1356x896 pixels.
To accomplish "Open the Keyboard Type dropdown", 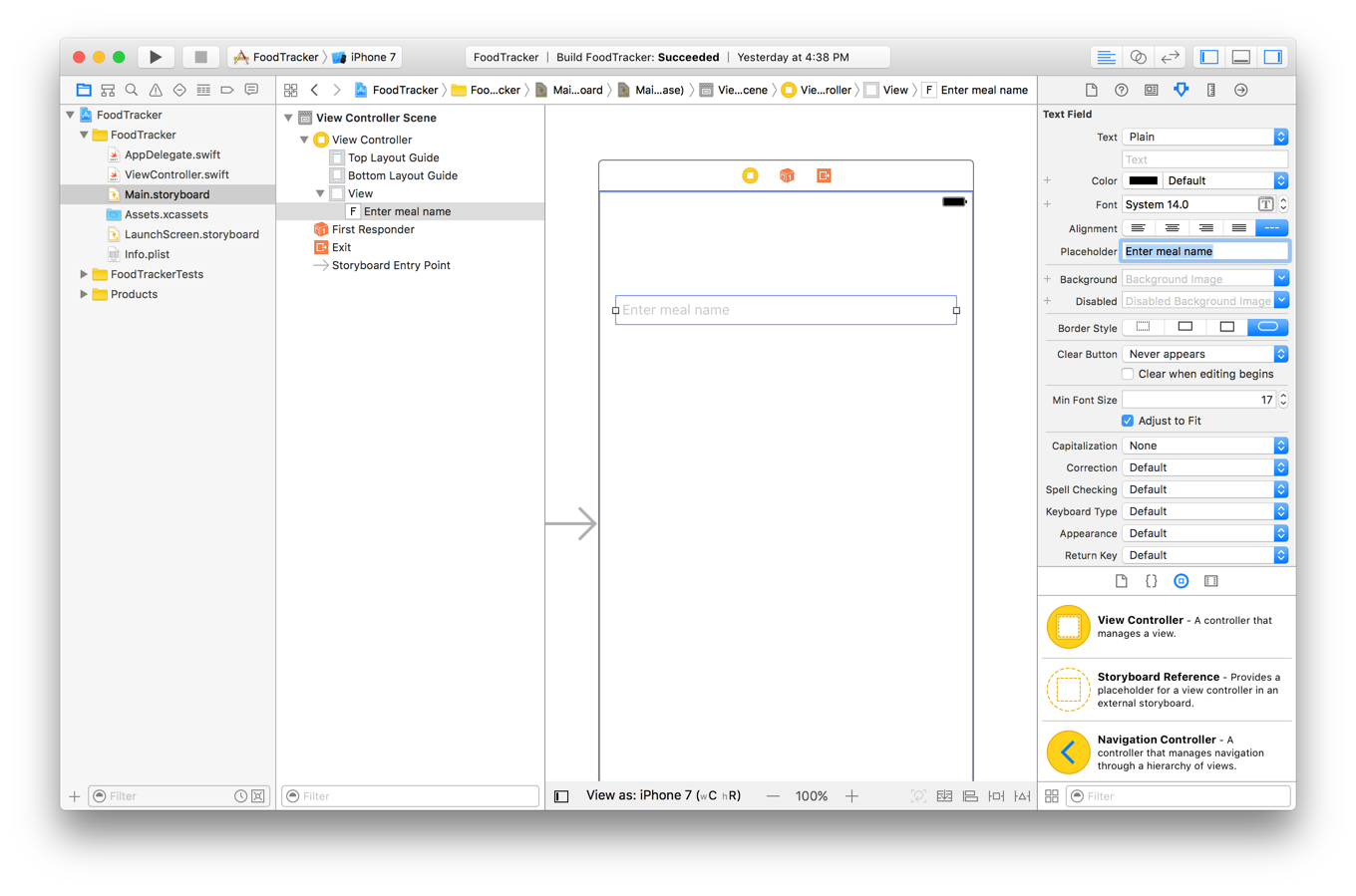I will pyautogui.click(x=1205, y=511).
